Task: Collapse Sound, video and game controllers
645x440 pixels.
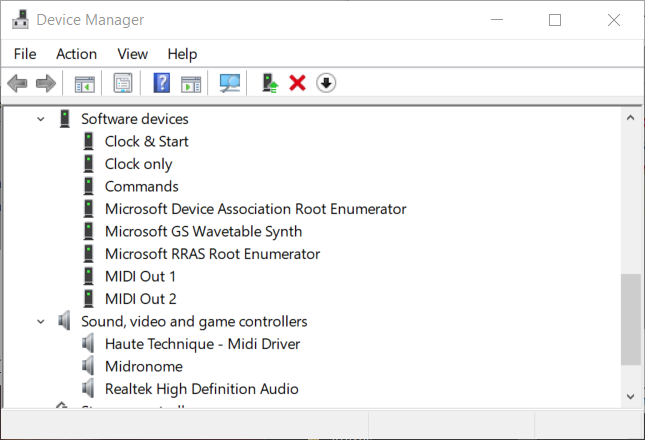Action: [x=41, y=322]
